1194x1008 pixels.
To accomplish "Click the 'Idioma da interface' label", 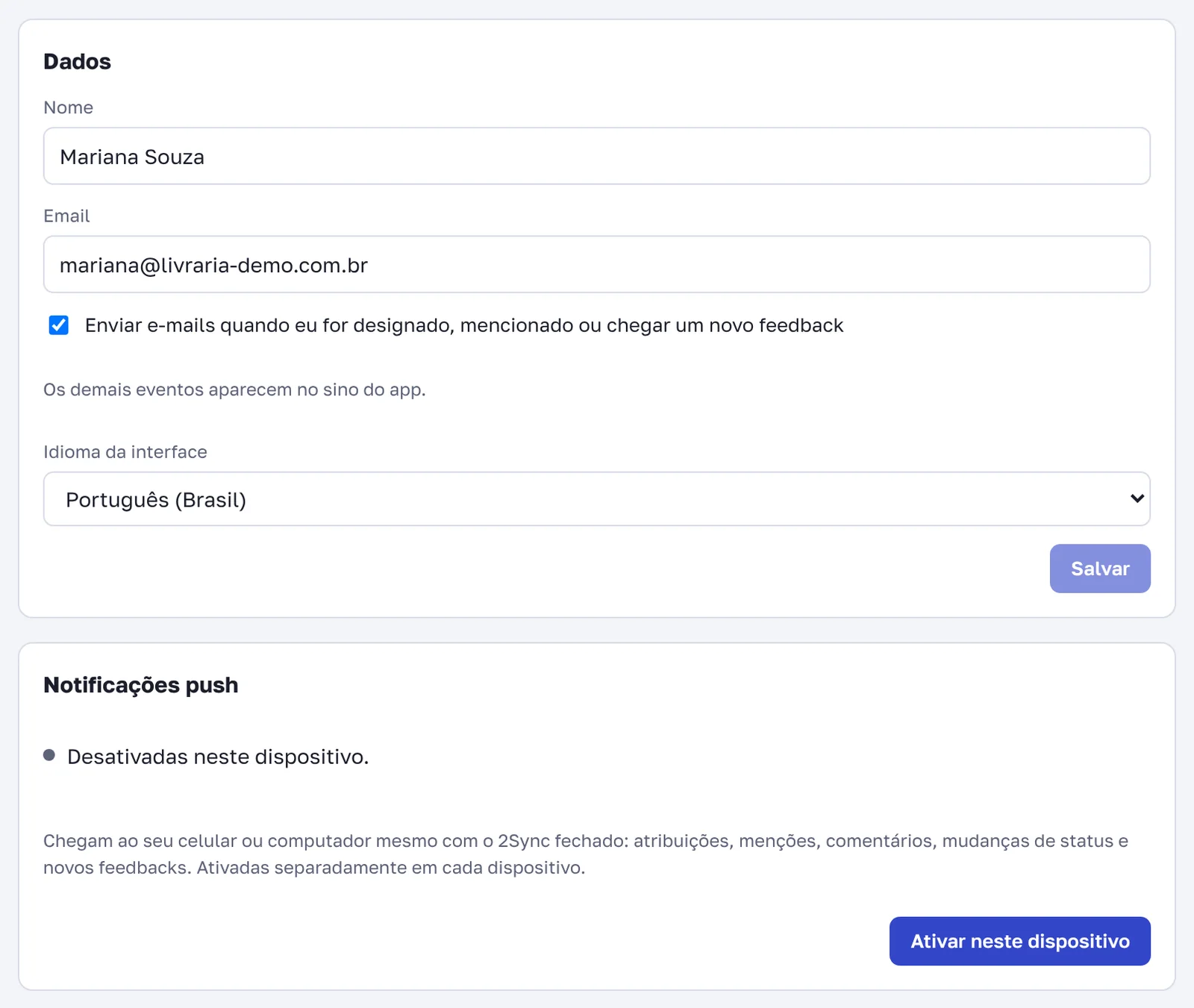I will pos(125,452).
